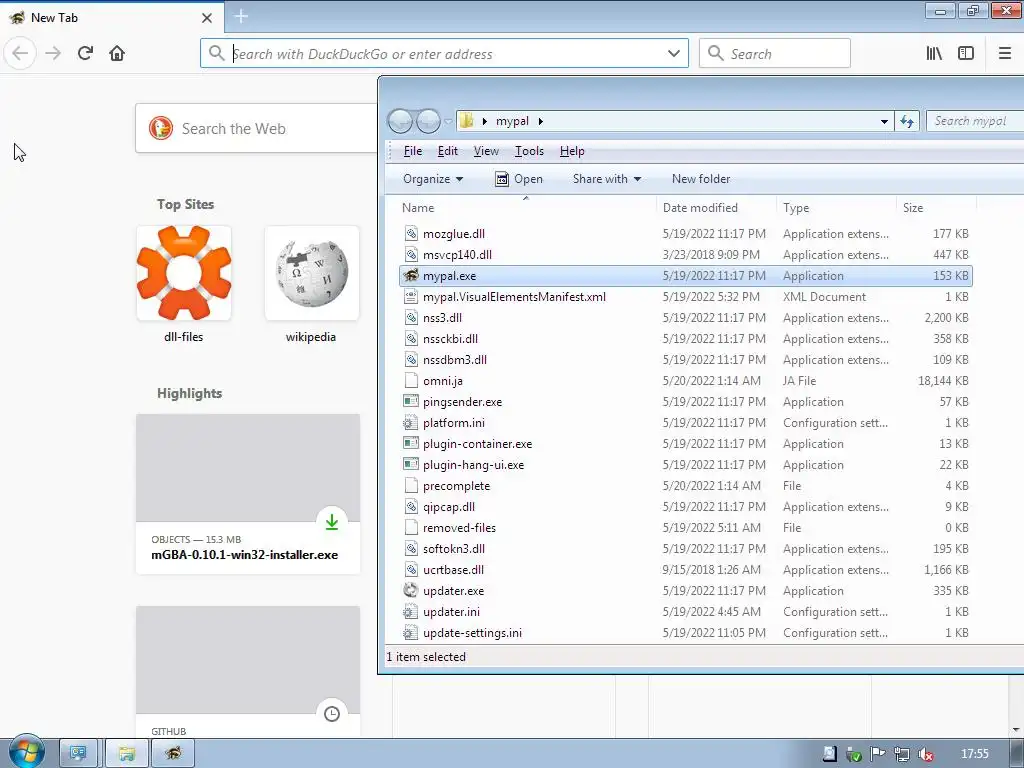Expand the arrow after mypal in breadcrumb
This screenshot has height=768, width=1024.
tap(541, 121)
